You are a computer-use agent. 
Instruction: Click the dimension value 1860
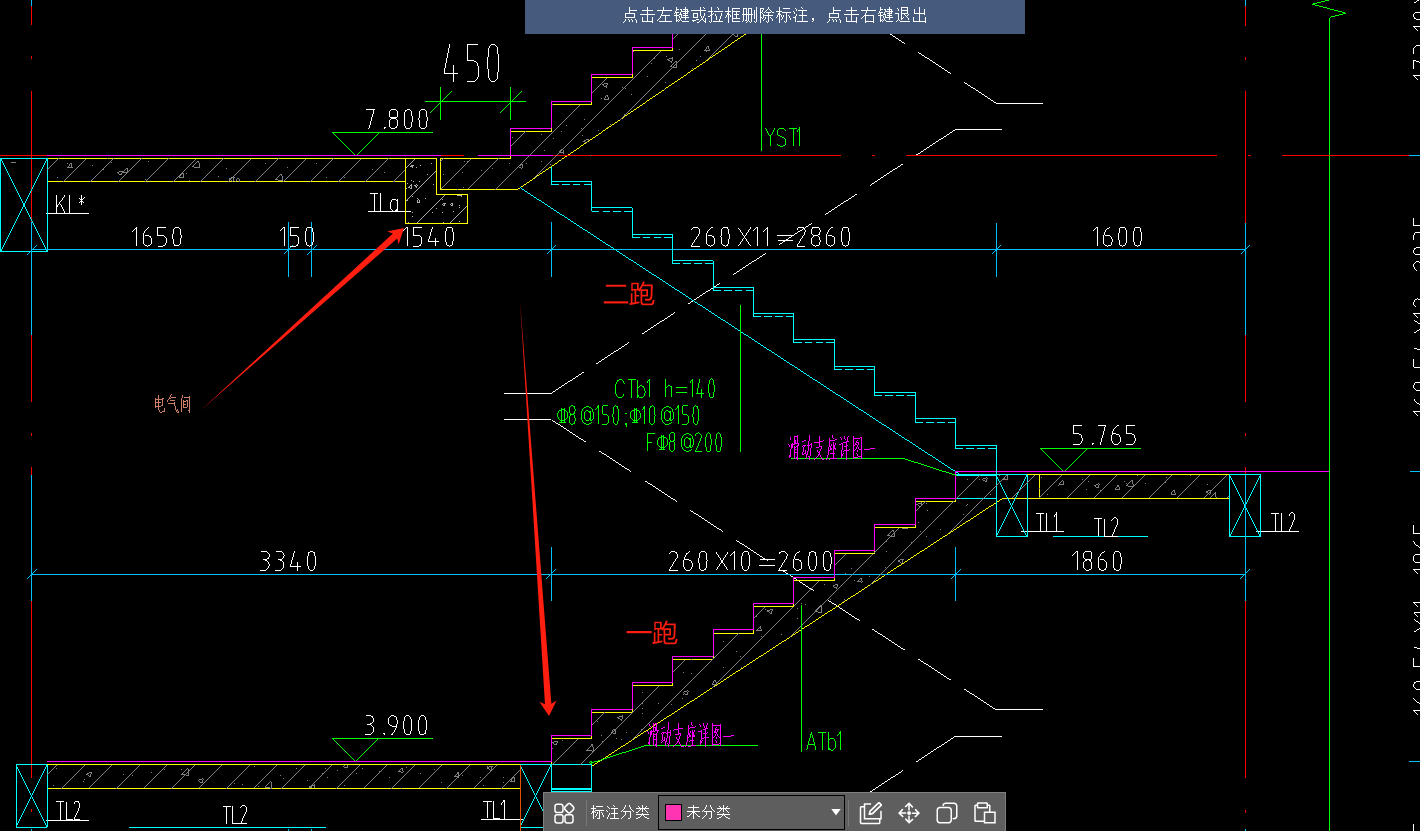[1097, 561]
